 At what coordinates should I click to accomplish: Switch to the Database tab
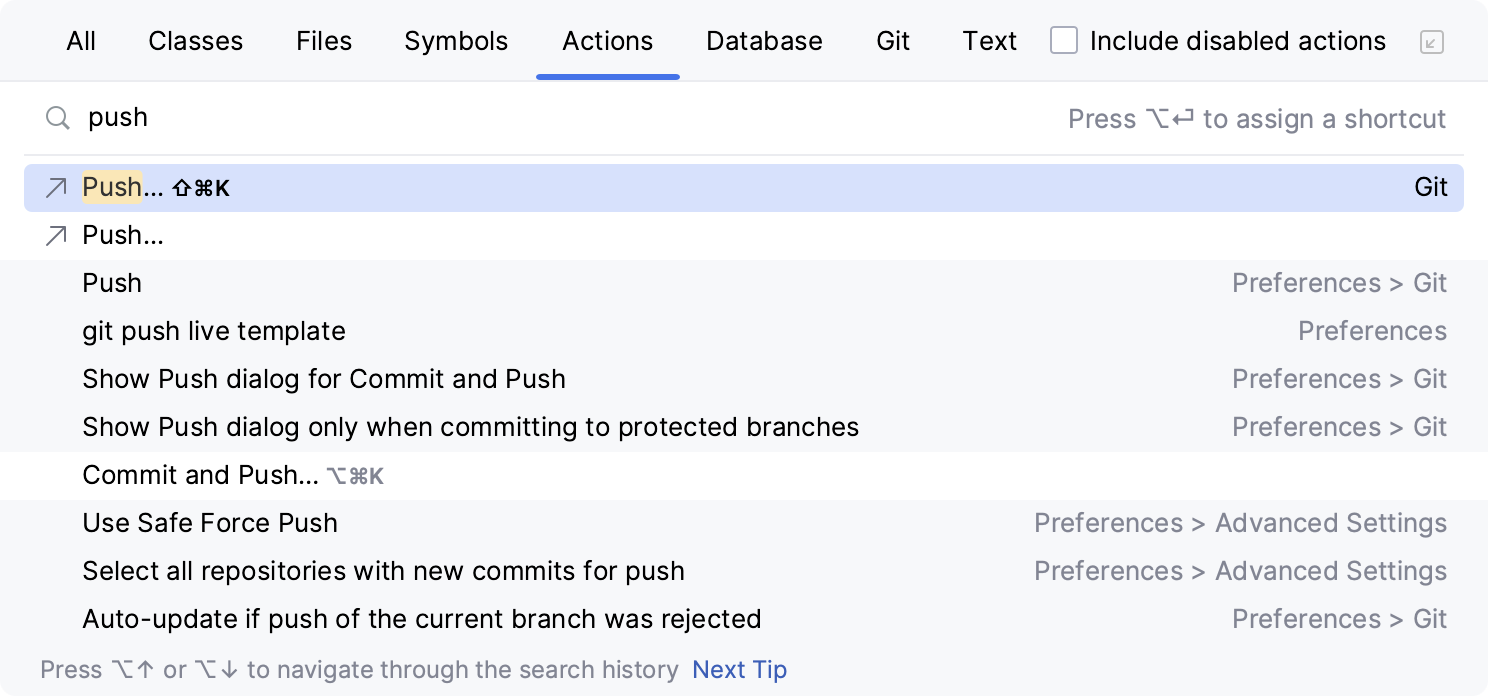coord(764,41)
